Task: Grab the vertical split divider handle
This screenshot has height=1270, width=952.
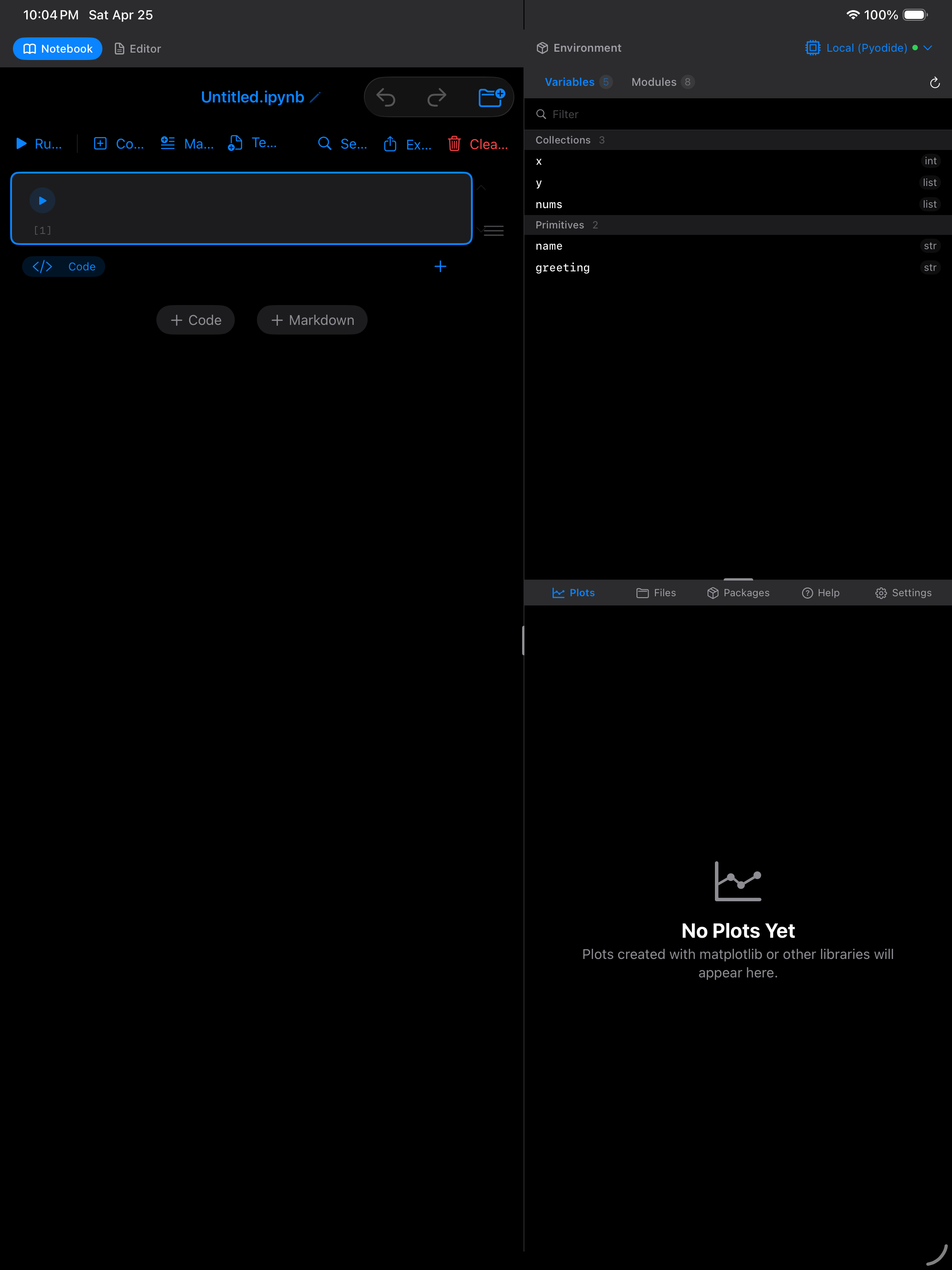Action: tap(524, 640)
